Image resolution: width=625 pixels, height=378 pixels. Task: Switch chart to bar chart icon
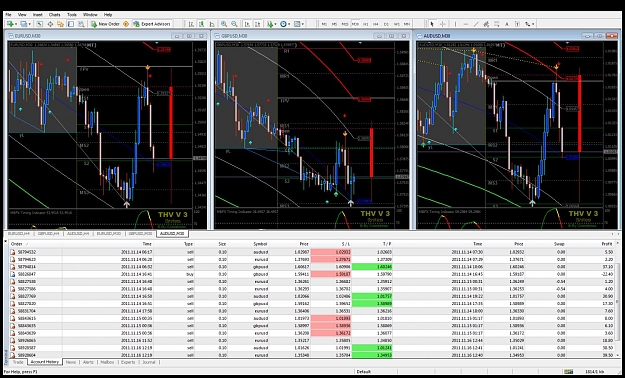[x=191, y=24]
